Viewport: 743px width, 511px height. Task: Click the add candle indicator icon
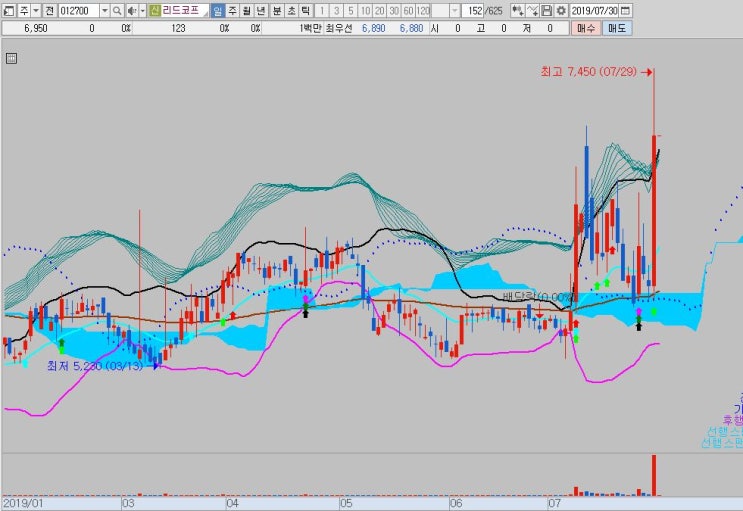click(x=517, y=10)
